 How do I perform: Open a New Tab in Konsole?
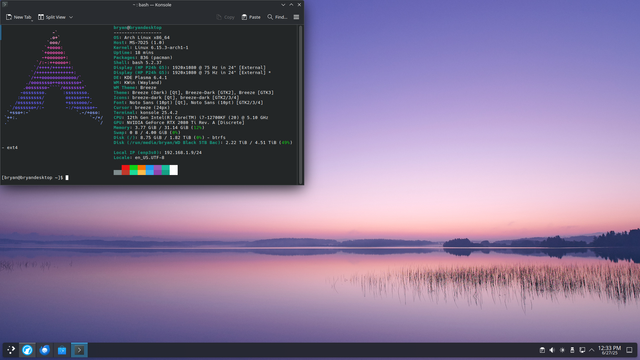coord(18,17)
